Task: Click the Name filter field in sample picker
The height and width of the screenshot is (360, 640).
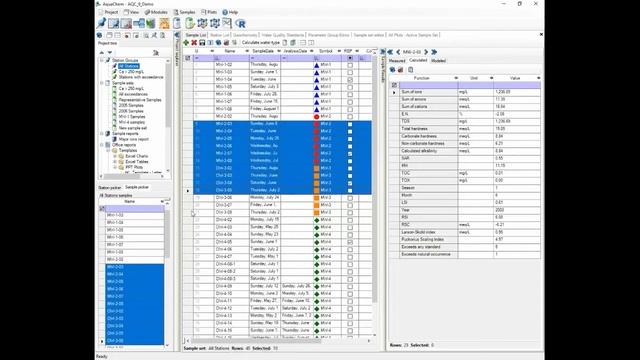Action: (135, 209)
